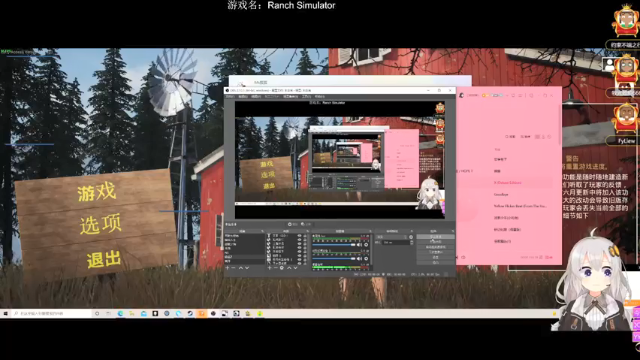This screenshot has width=640, height=360.
Task: Open Steam from the Windows taskbar
Action: click(190, 313)
